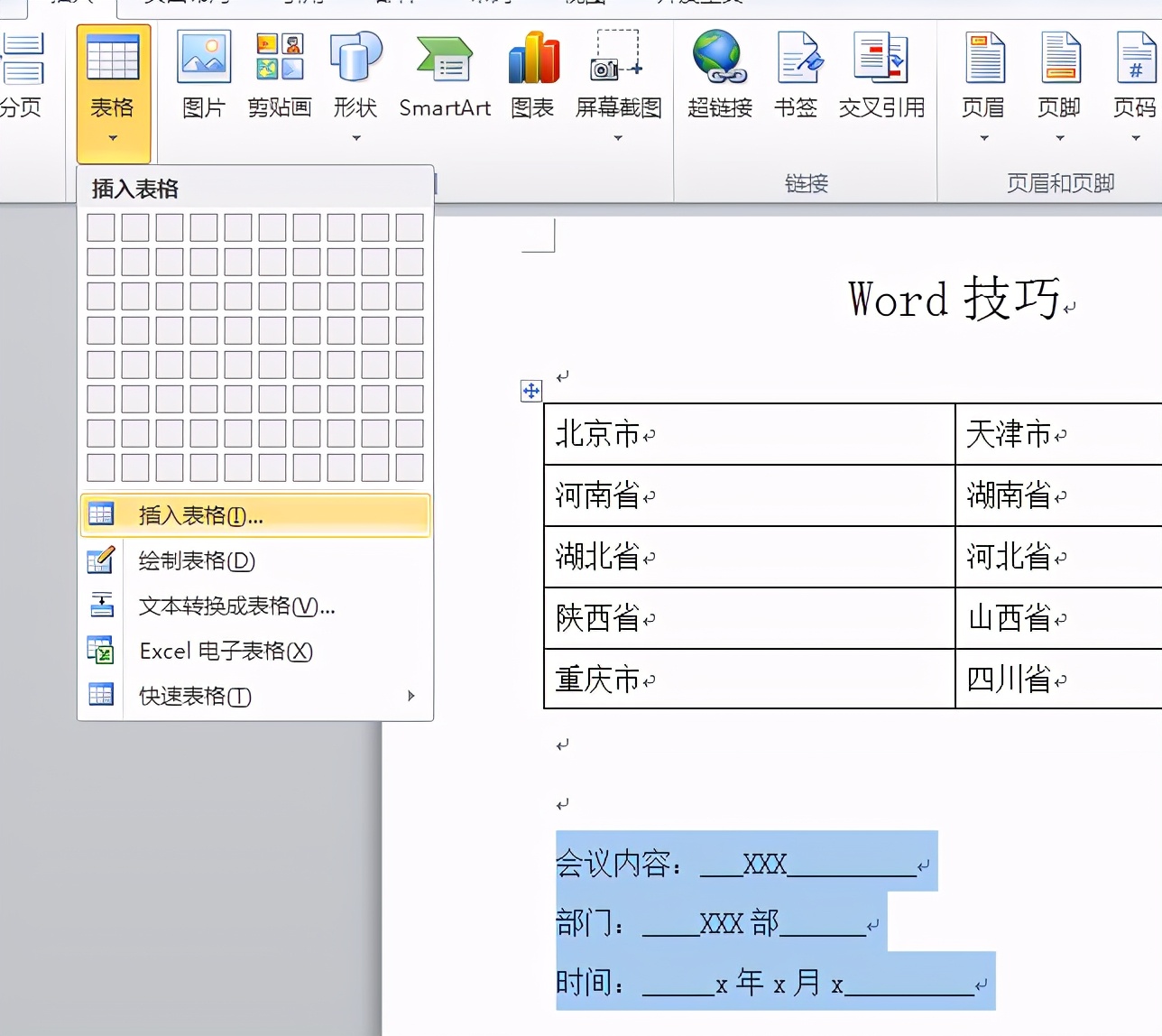Click the 山西省 table cell

pos(1059,618)
